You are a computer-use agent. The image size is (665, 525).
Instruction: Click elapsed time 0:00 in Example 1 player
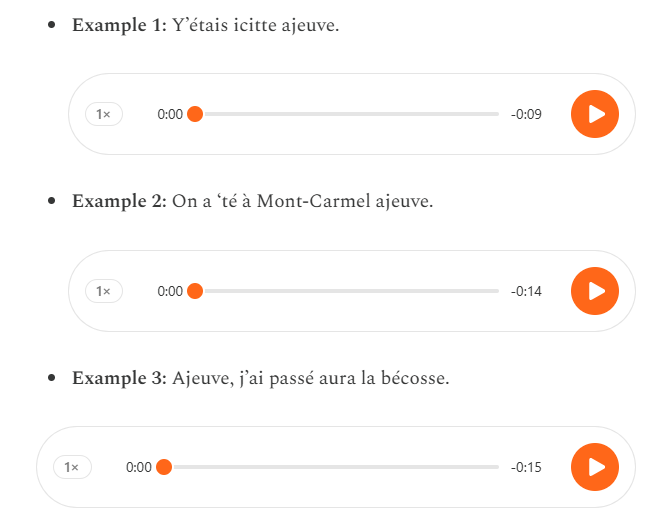coord(170,114)
